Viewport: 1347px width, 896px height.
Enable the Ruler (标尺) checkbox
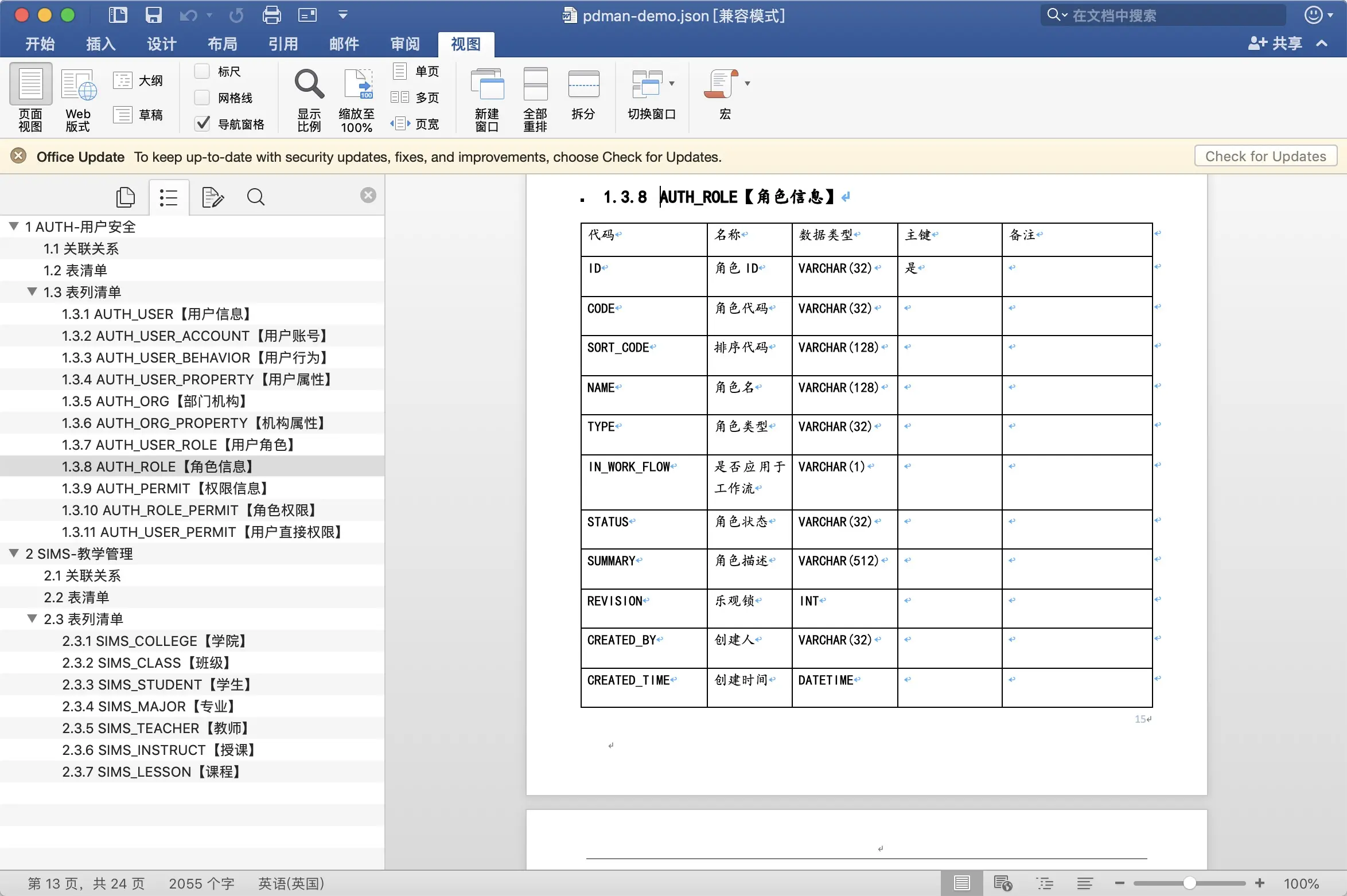point(202,71)
